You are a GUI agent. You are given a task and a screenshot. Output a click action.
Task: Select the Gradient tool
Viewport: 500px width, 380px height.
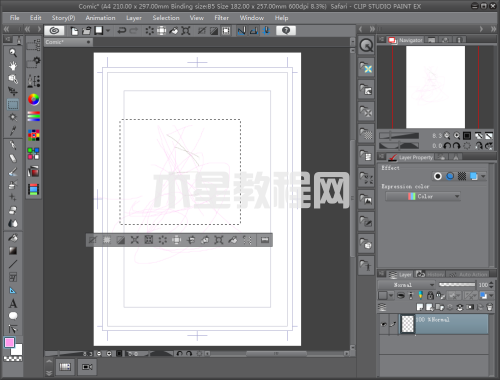coord(13,251)
